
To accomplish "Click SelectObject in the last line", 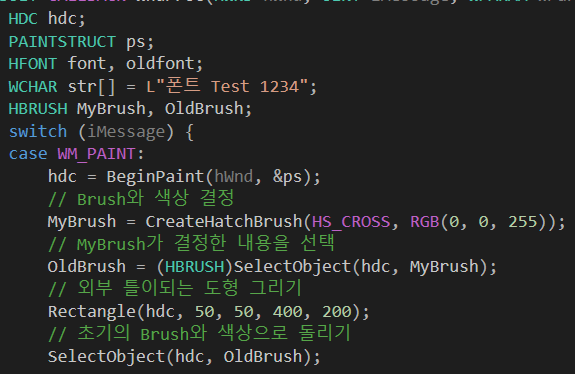I will [106, 356].
